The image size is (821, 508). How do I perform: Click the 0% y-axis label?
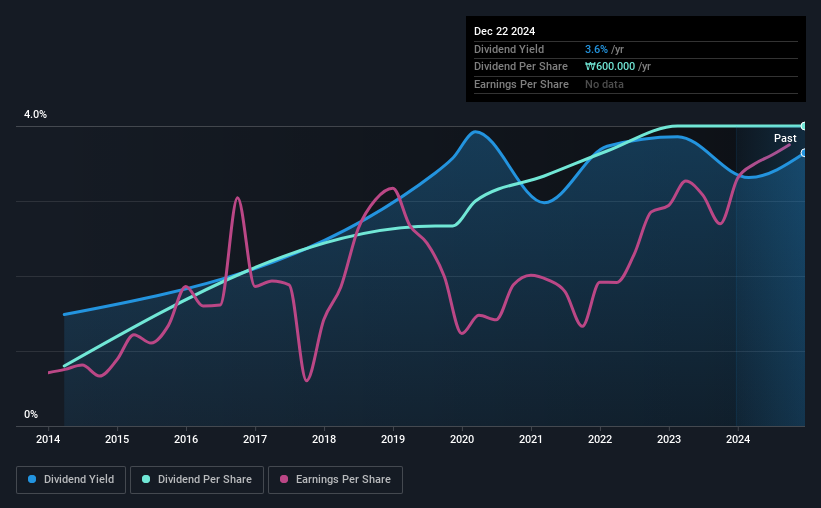[31, 414]
